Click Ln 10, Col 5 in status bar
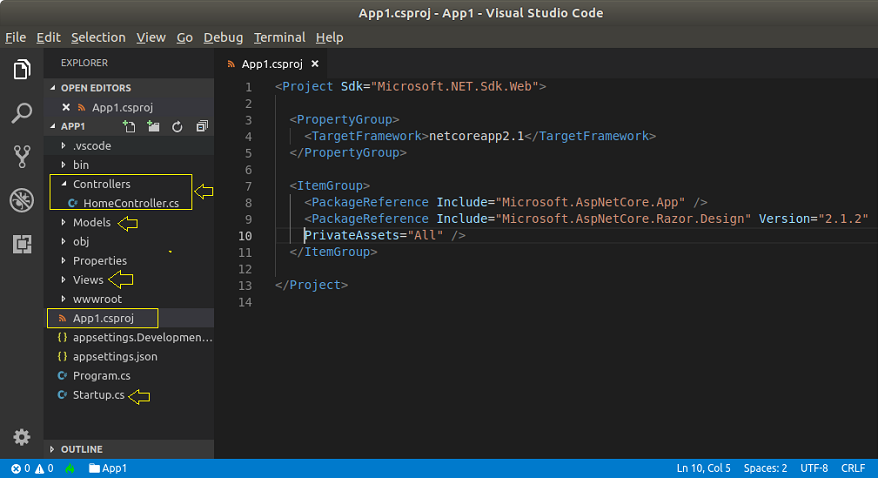878x478 pixels. click(x=703, y=468)
